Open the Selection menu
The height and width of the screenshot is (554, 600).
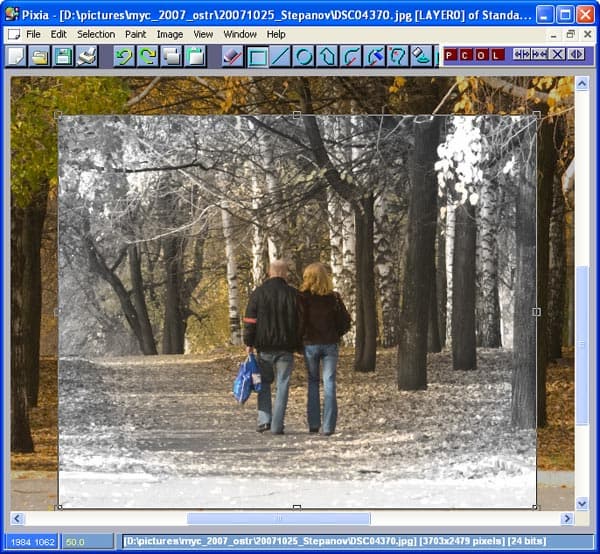(96, 34)
